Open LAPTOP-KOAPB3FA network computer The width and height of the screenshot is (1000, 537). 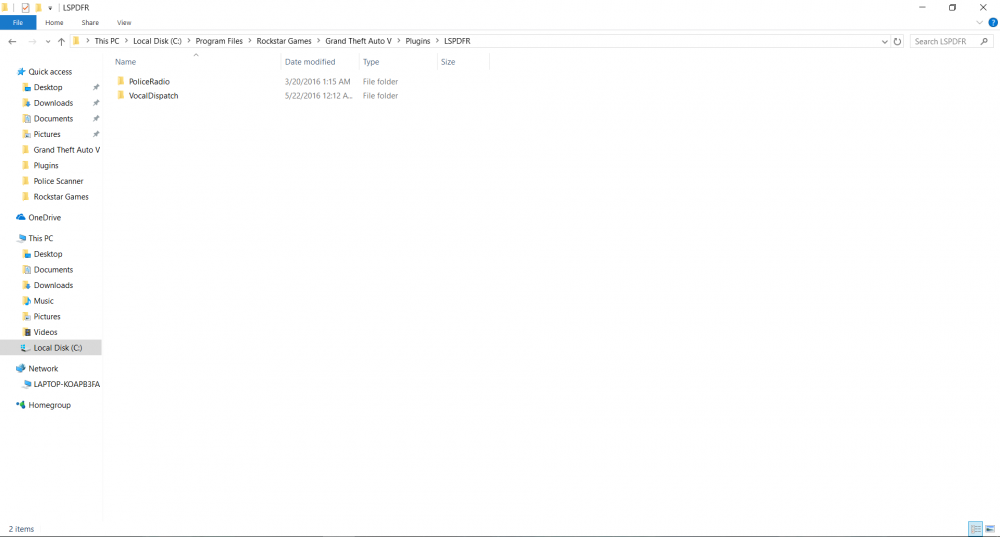tap(66, 385)
